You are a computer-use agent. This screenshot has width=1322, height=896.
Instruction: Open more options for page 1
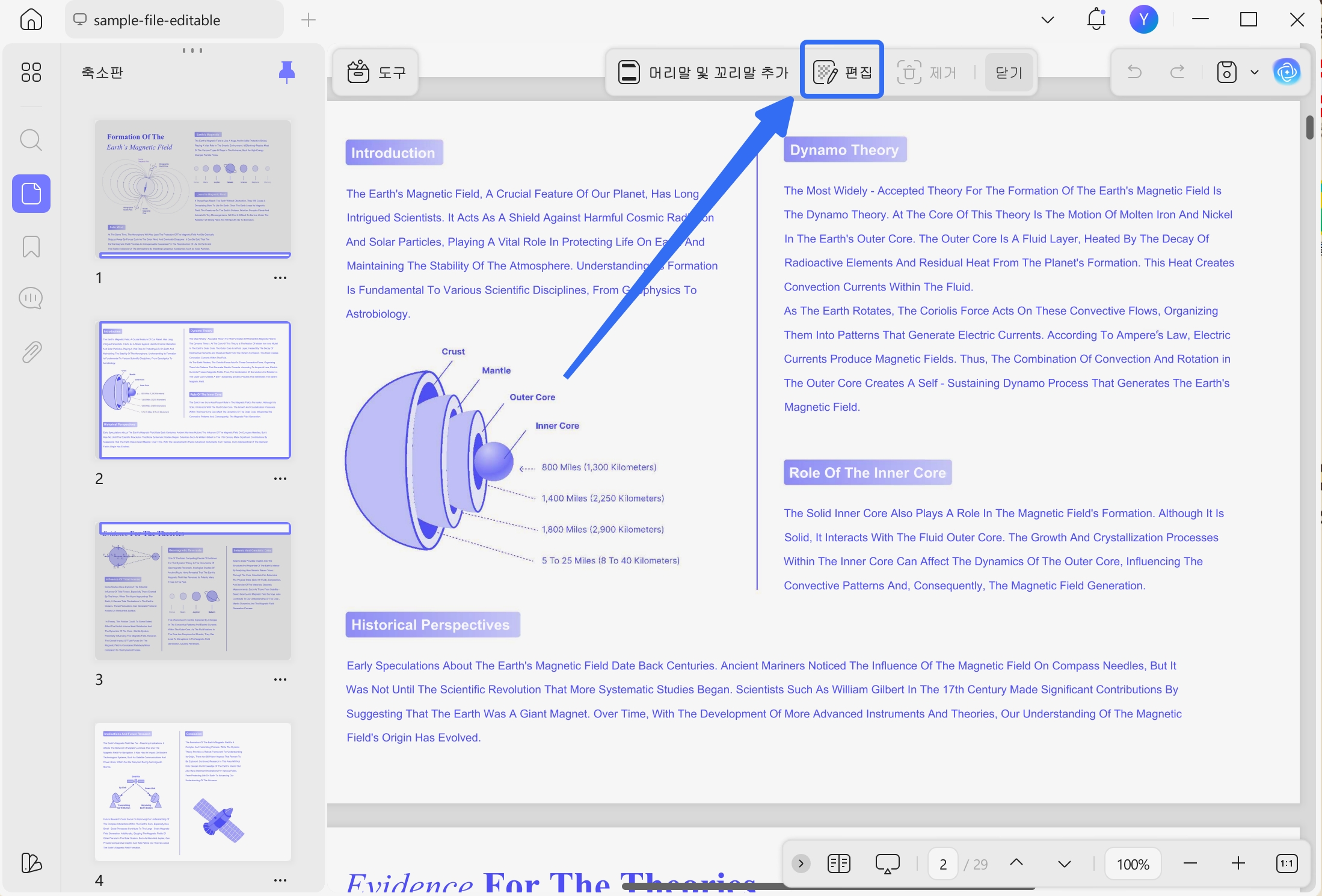coord(280,278)
